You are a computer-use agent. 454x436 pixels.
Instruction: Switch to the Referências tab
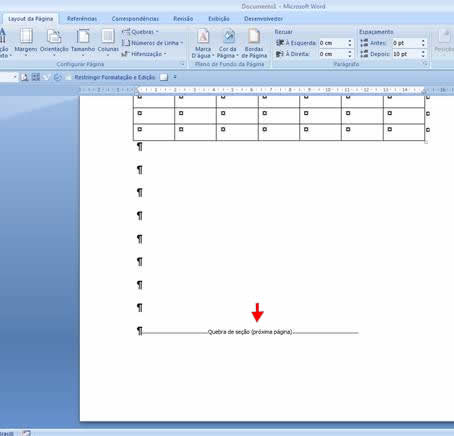pyautogui.click(x=82, y=19)
